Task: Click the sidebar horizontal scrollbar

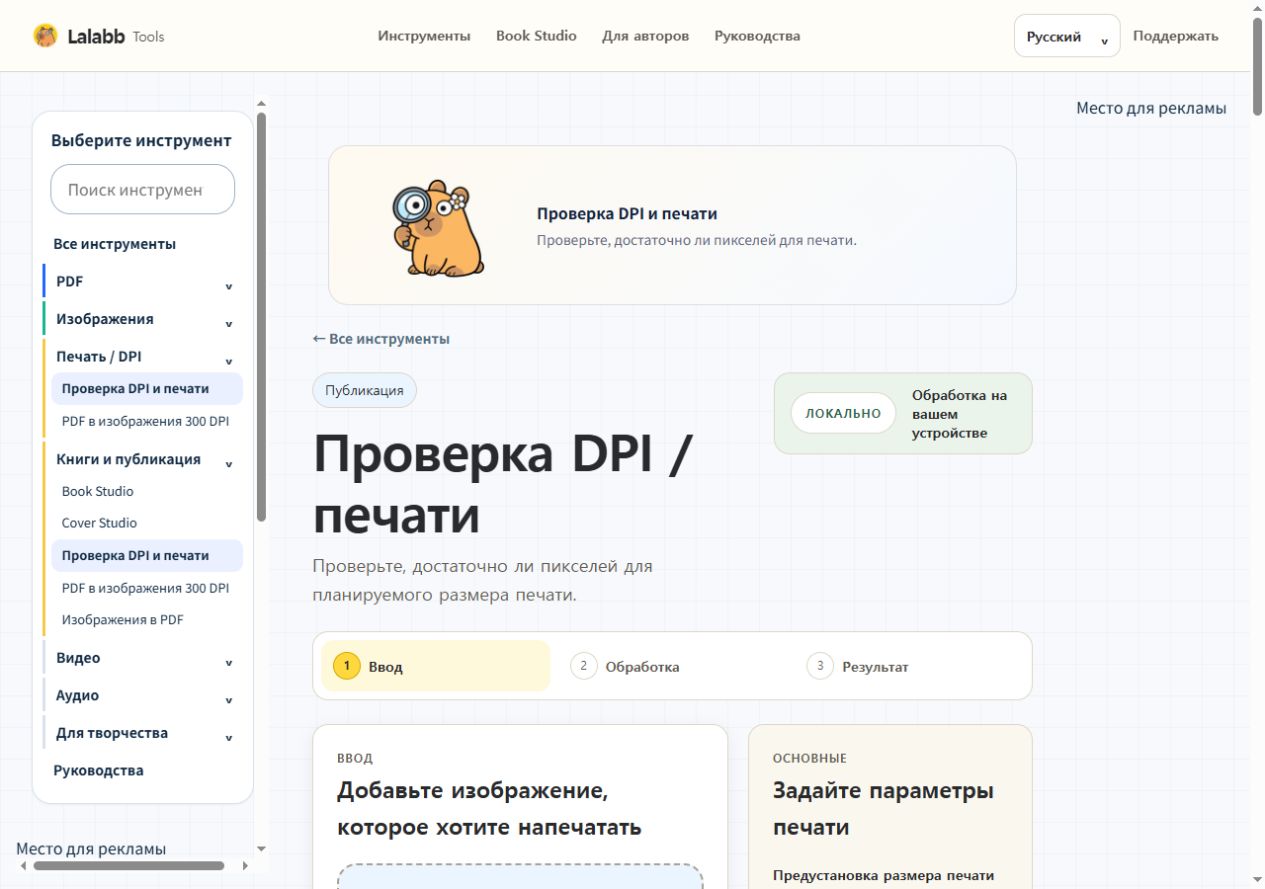Action: click(129, 866)
